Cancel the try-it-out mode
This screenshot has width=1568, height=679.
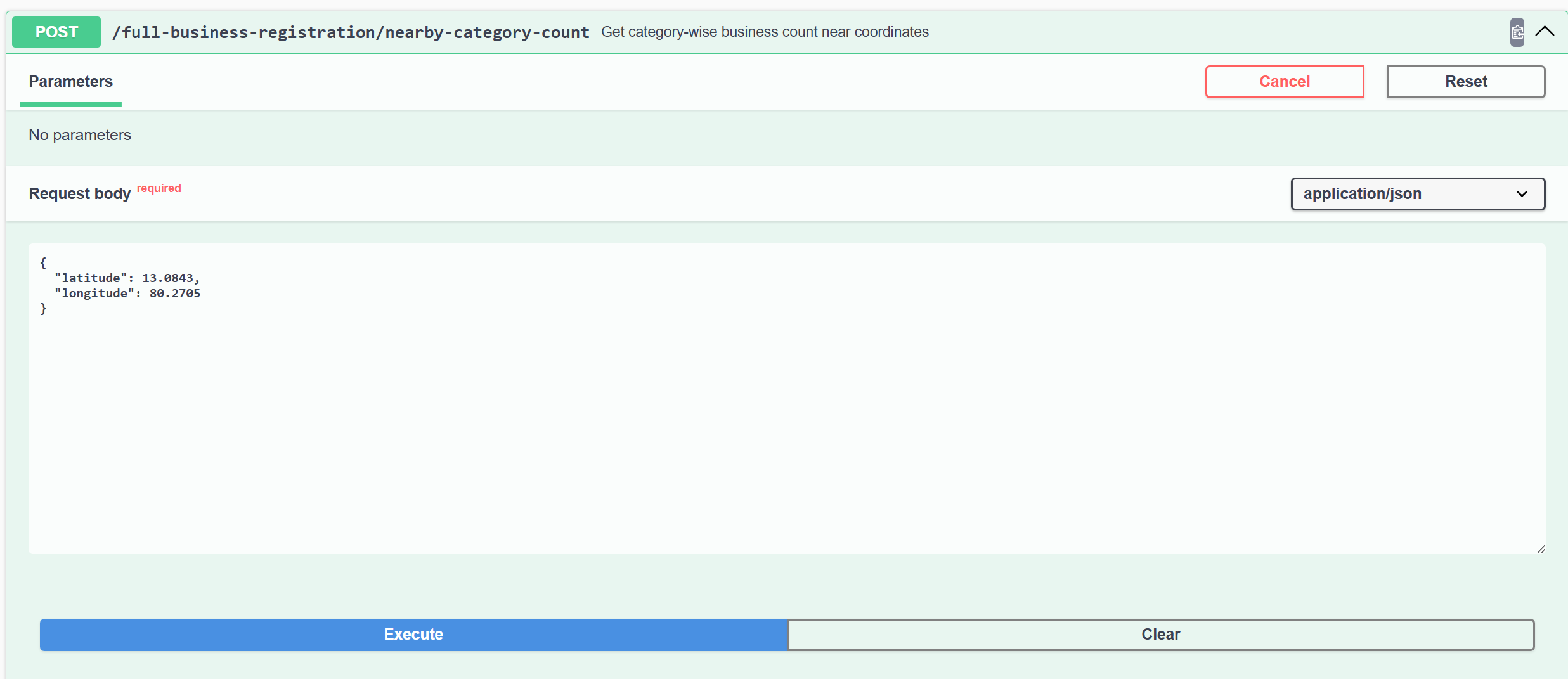click(x=1284, y=82)
